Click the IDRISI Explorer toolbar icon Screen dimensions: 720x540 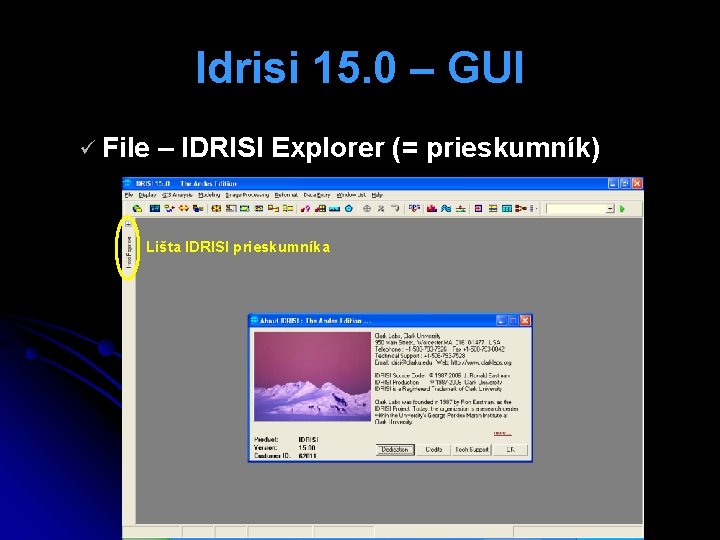(137, 208)
